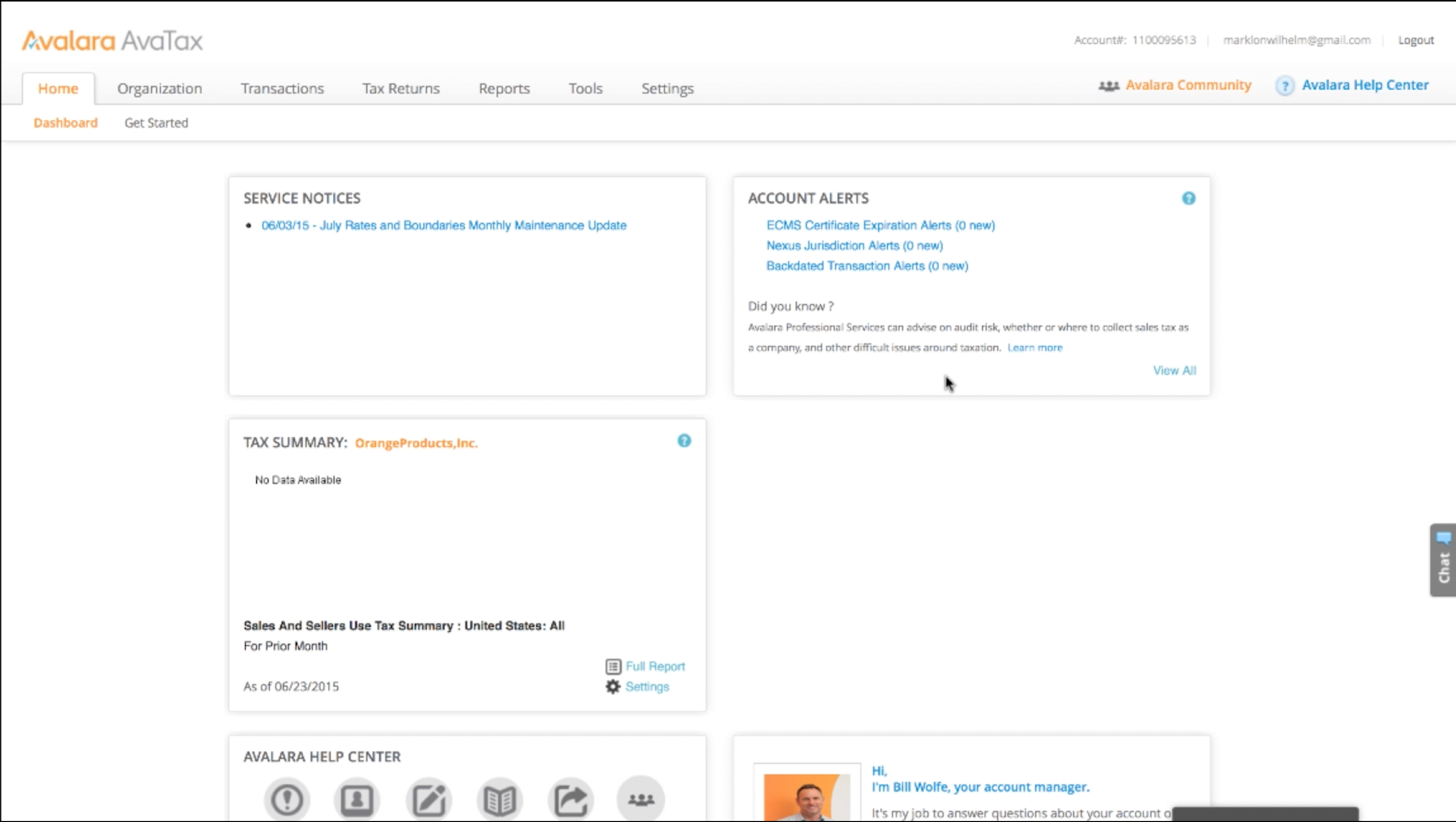Go to the Tax Returns tab
Screen dimensions: 1456x822
point(401,88)
